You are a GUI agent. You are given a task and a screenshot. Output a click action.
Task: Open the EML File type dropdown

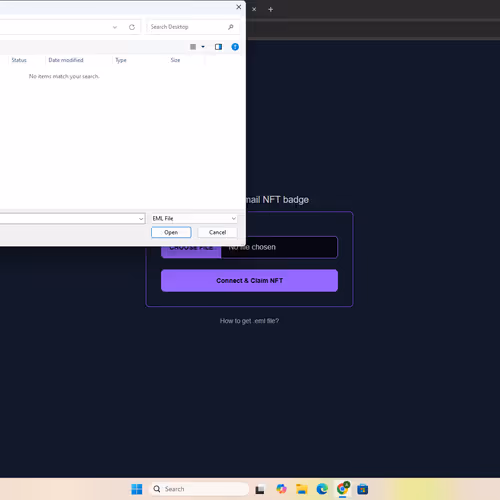click(x=194, y=218)
